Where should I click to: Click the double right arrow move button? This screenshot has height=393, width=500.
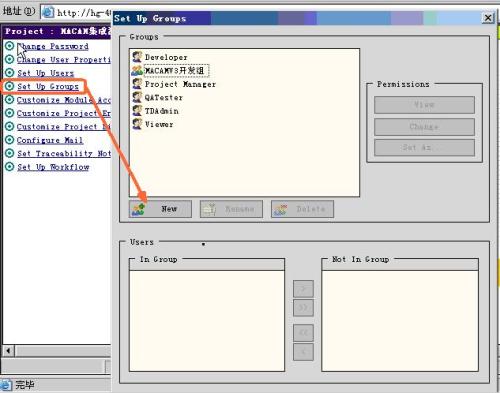point(303,308)
